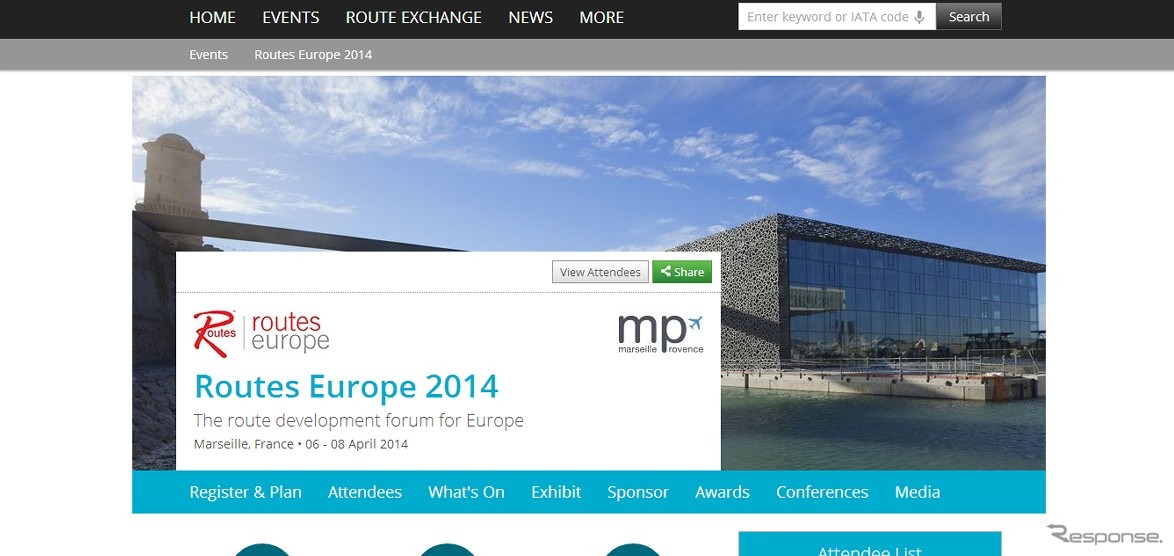
Task: Open the What's On tab
Action: click(466, 492)
